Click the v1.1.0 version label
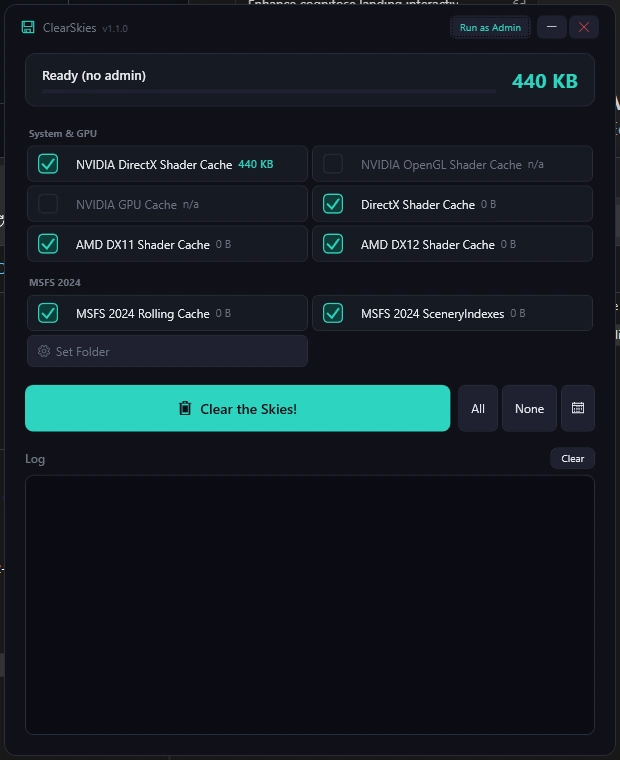Image resolution: width=620 pixels, height=760 pixels. click(115, 29)
